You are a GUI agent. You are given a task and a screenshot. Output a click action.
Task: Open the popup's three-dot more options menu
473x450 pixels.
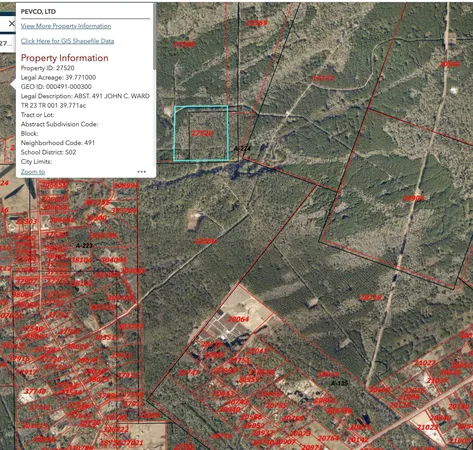pyautogui.click(x=142, y=172)
